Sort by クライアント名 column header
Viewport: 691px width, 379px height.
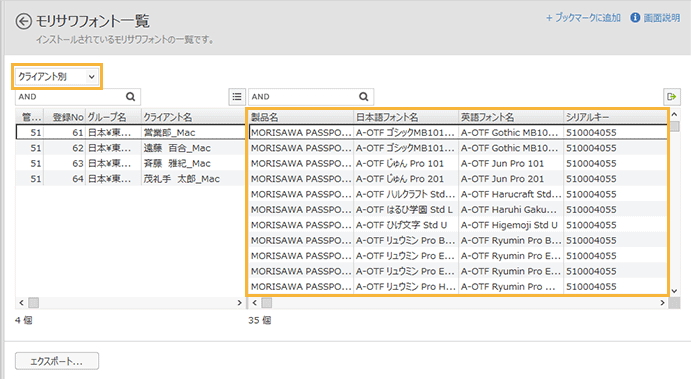tap(193, 117)
